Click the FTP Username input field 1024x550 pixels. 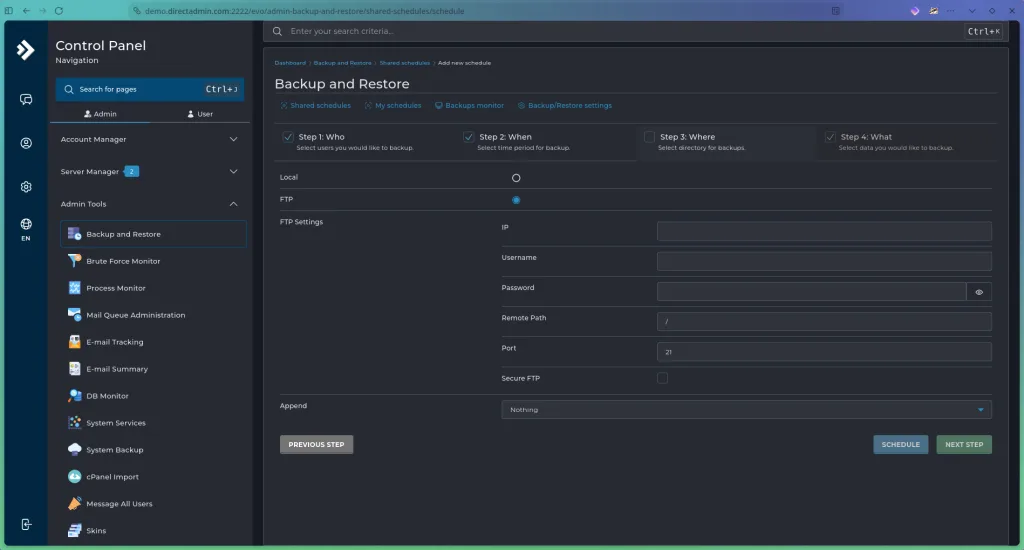(824, 261)
